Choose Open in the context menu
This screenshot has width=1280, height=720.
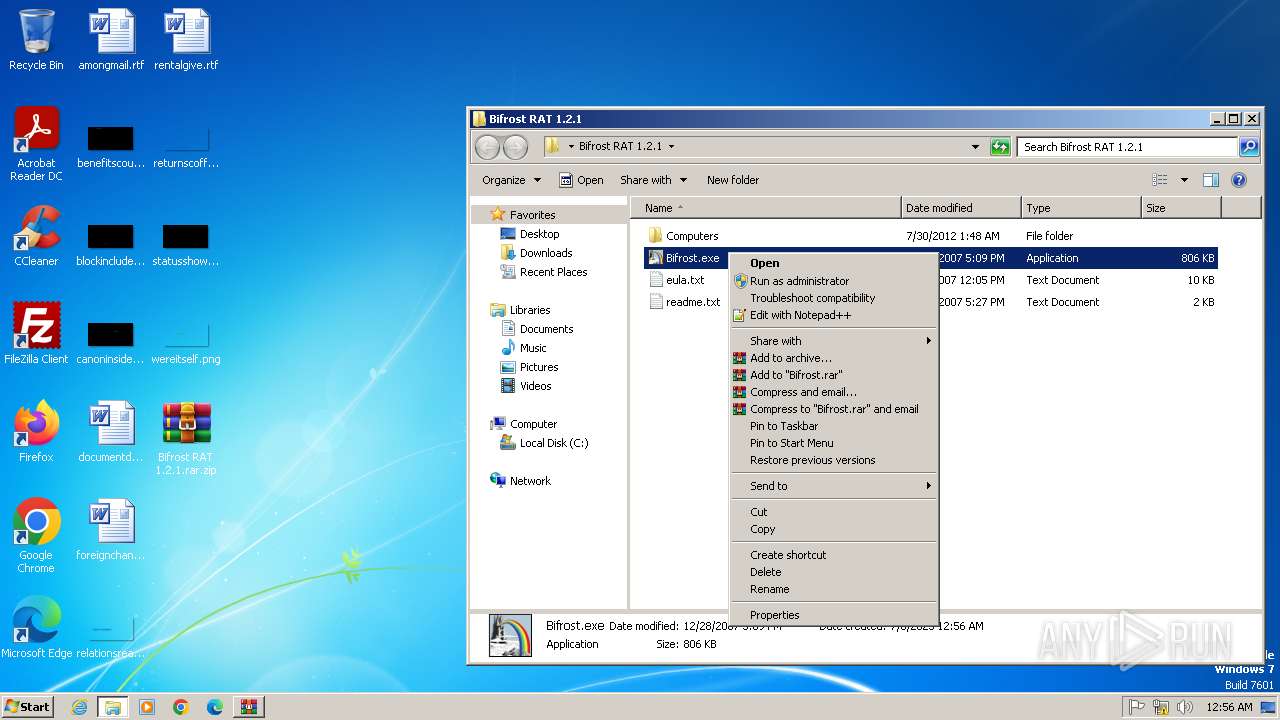(834, 263)
